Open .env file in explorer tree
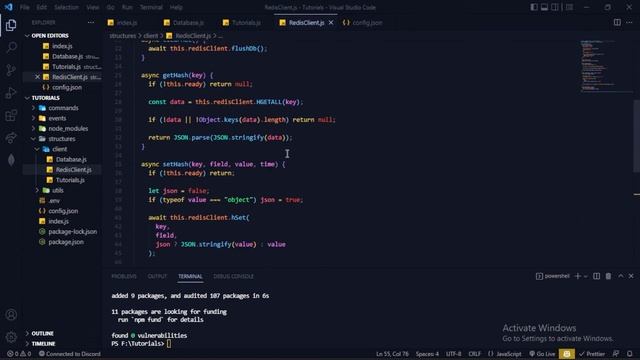Viewport: 640px width, 360px height. [x=54, y=201]
